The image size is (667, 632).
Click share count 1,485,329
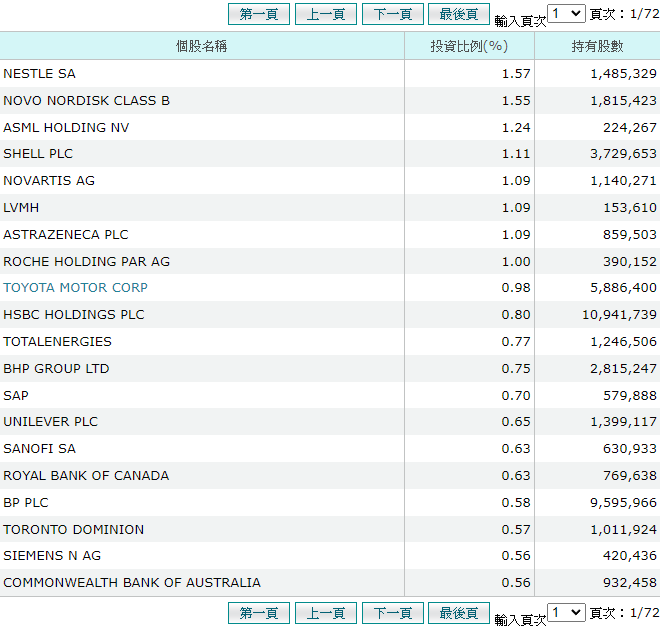point(624,74)
